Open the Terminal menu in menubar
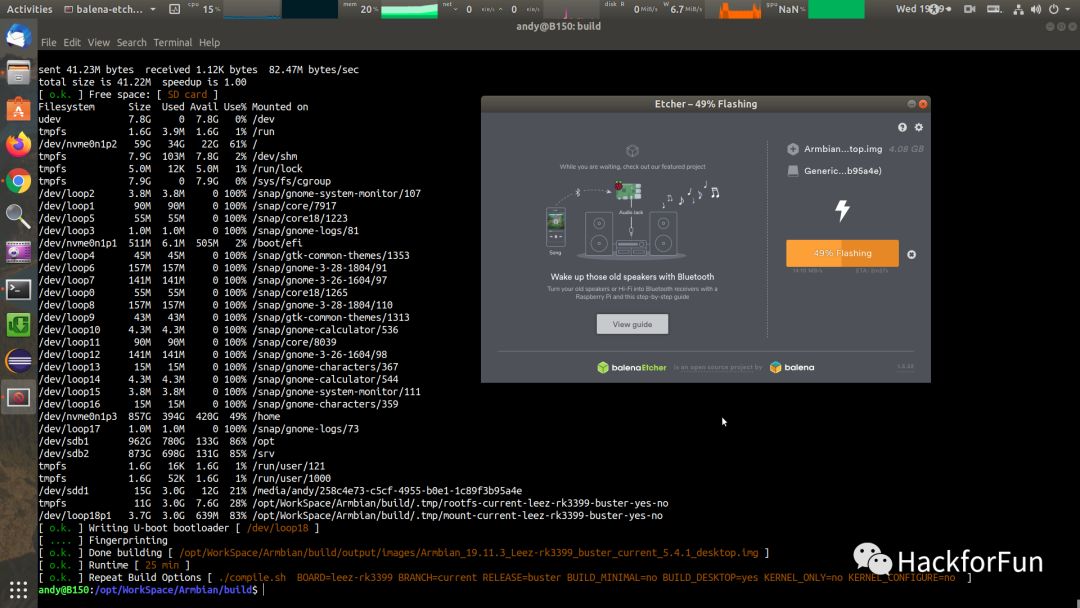This screenshot has height=608, width=1080. tap(172, 43)
